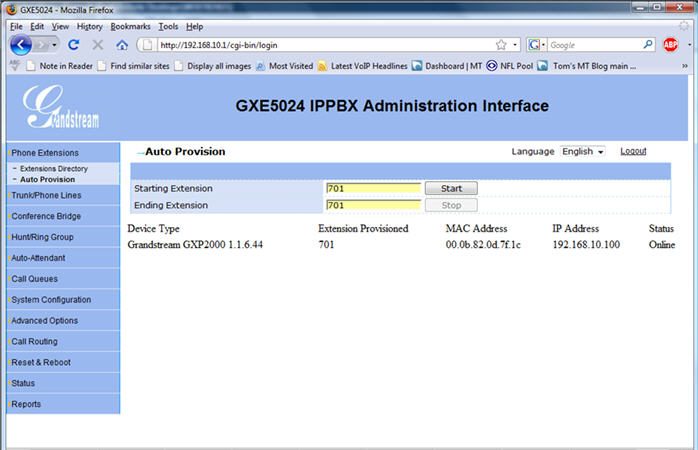Viewport: 698px width, 450px height.
Task: Open the Reset & Reboot section
Action: pos(41,362)
